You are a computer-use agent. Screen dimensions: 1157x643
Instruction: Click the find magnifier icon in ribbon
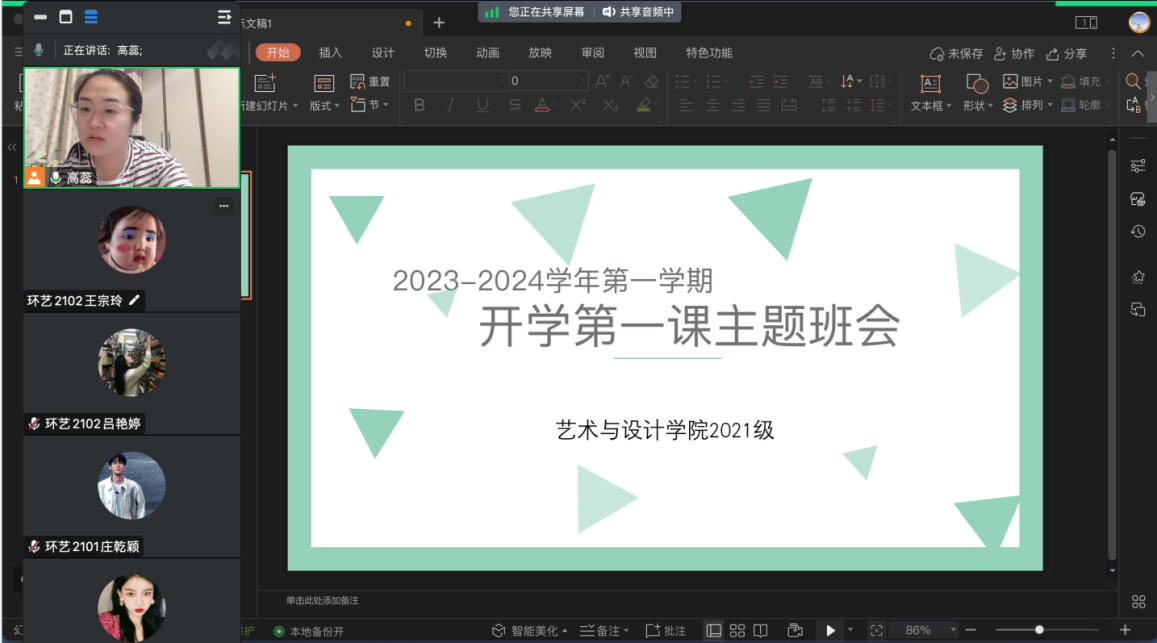pyautogui.click(x=1133, y=81)
